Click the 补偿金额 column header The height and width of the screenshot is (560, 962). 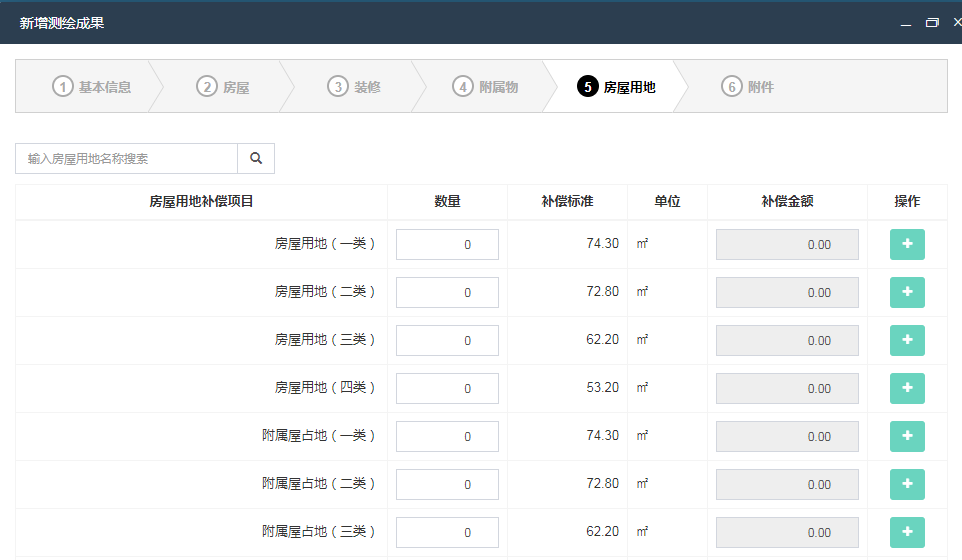coord(787,201)
